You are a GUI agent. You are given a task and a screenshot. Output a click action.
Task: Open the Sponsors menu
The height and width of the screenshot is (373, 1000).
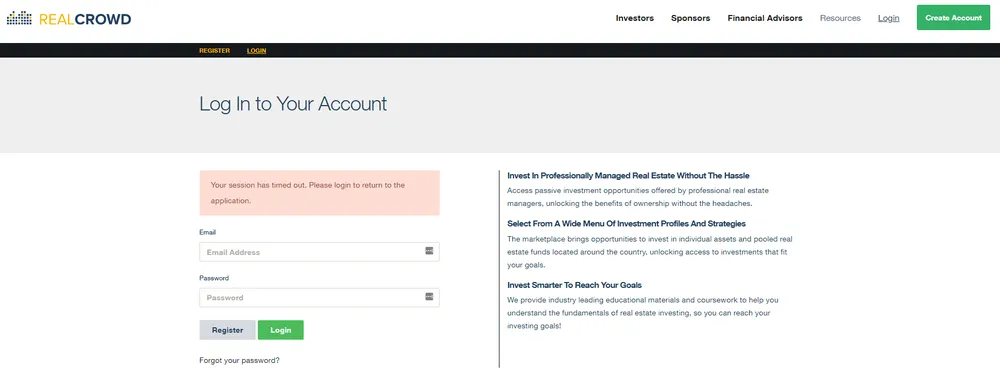pyautogui.click(x=690, y=18)
